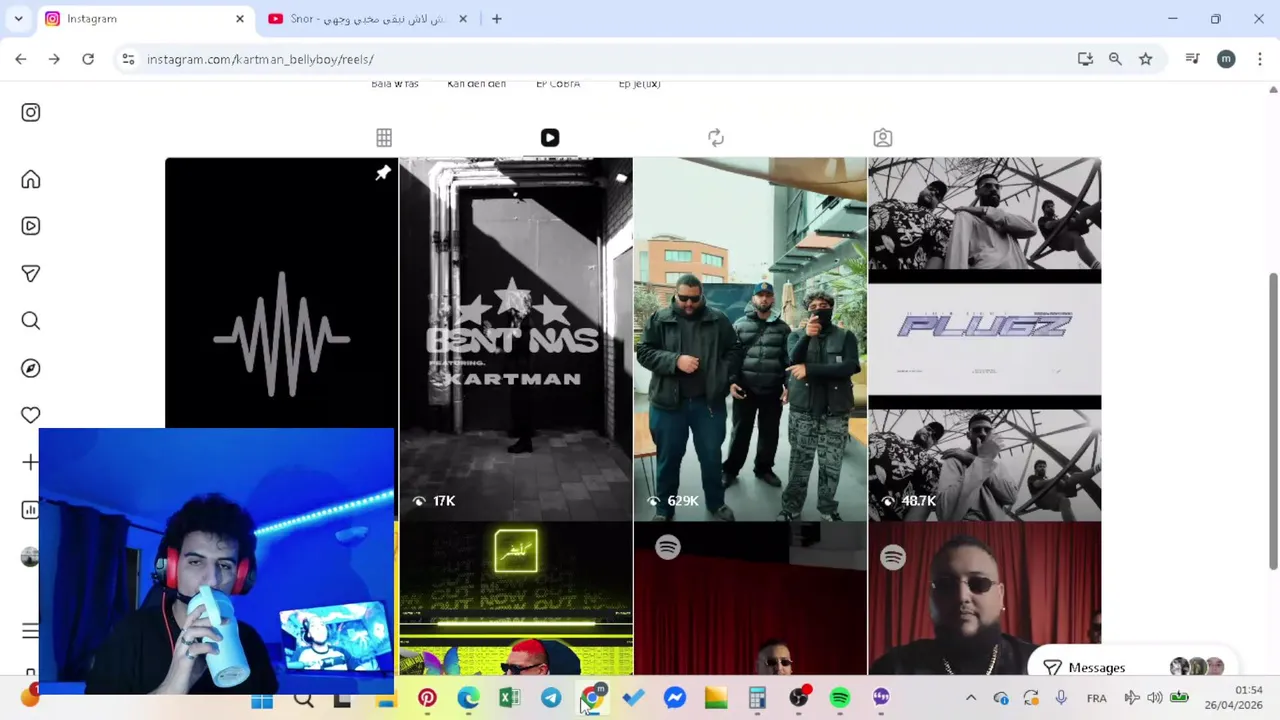Open Instagram home from sidebar
The width and height of the screenshot is (1280, 720).
coord(31,180)
